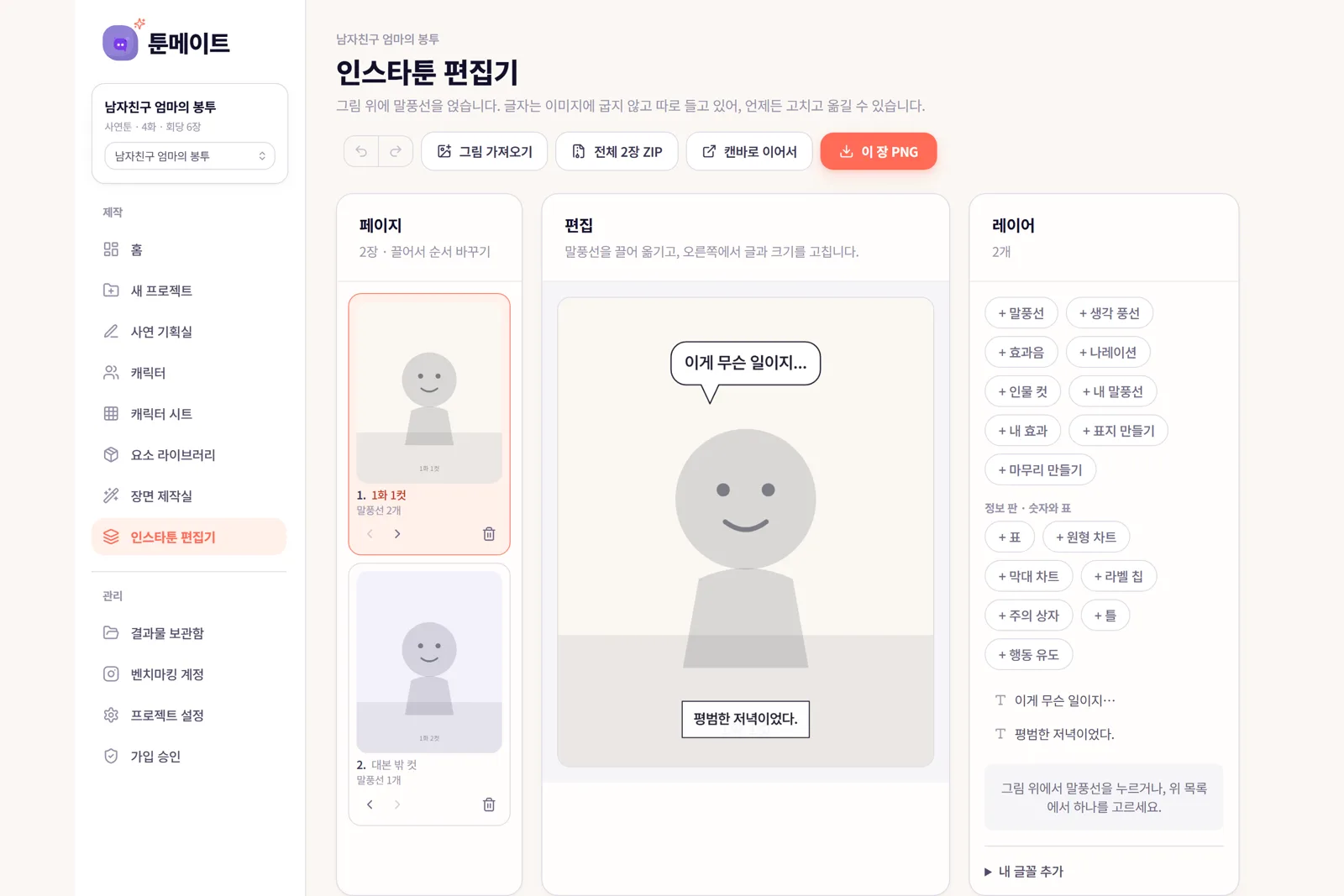Add a 주의 상자
This screenshot has height=896, width=1344.
click(1028, 616)
